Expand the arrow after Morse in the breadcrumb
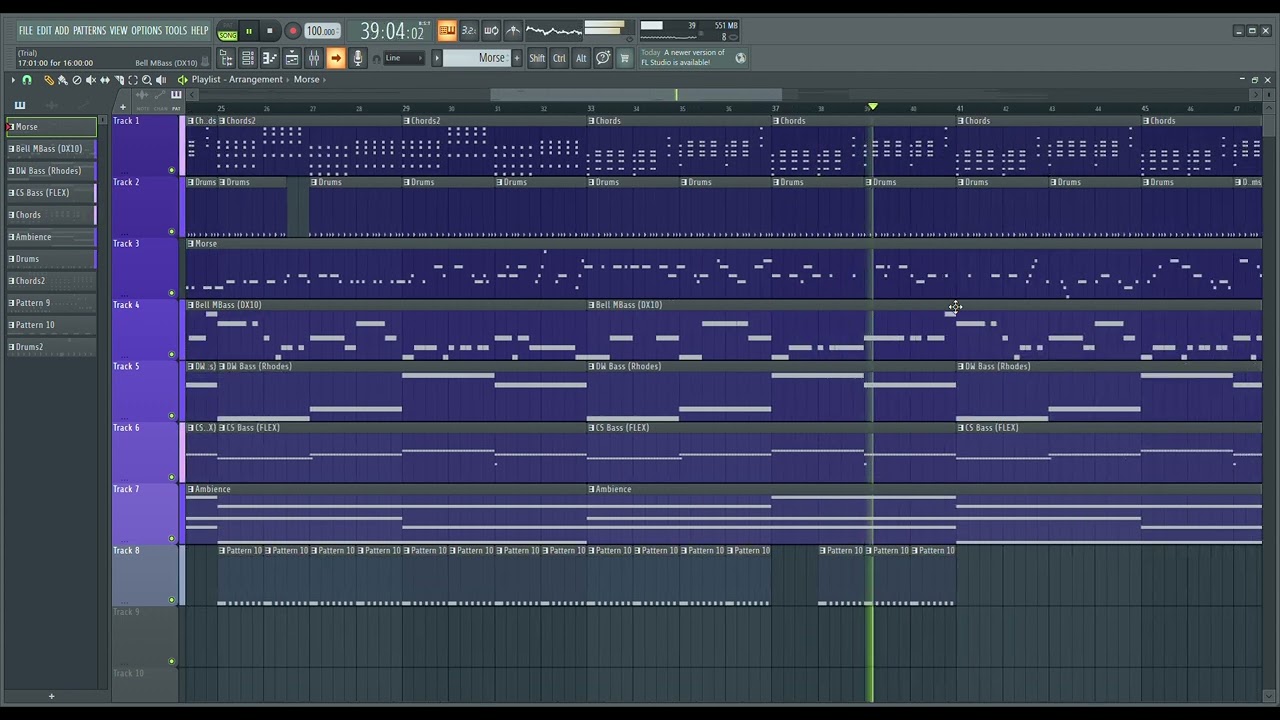The width and height of the screenshot is (1280, 720). click(x=324, y=80)
